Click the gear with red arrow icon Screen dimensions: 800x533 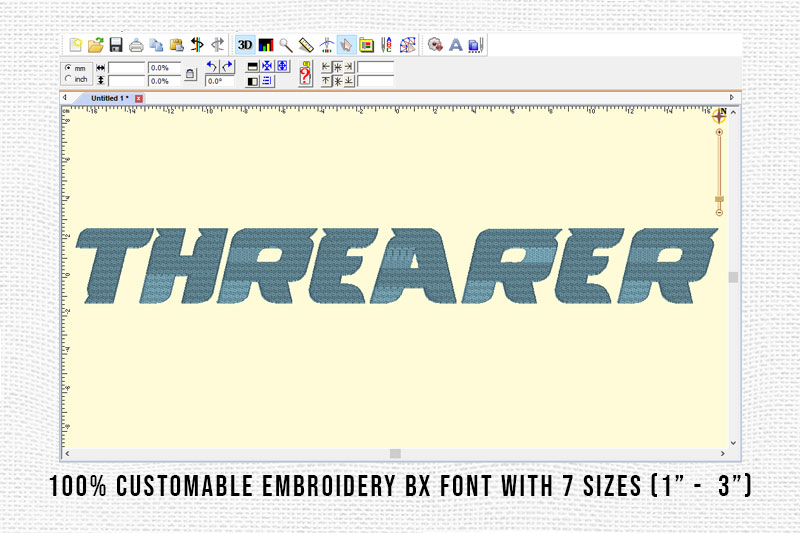pos(435,45)
